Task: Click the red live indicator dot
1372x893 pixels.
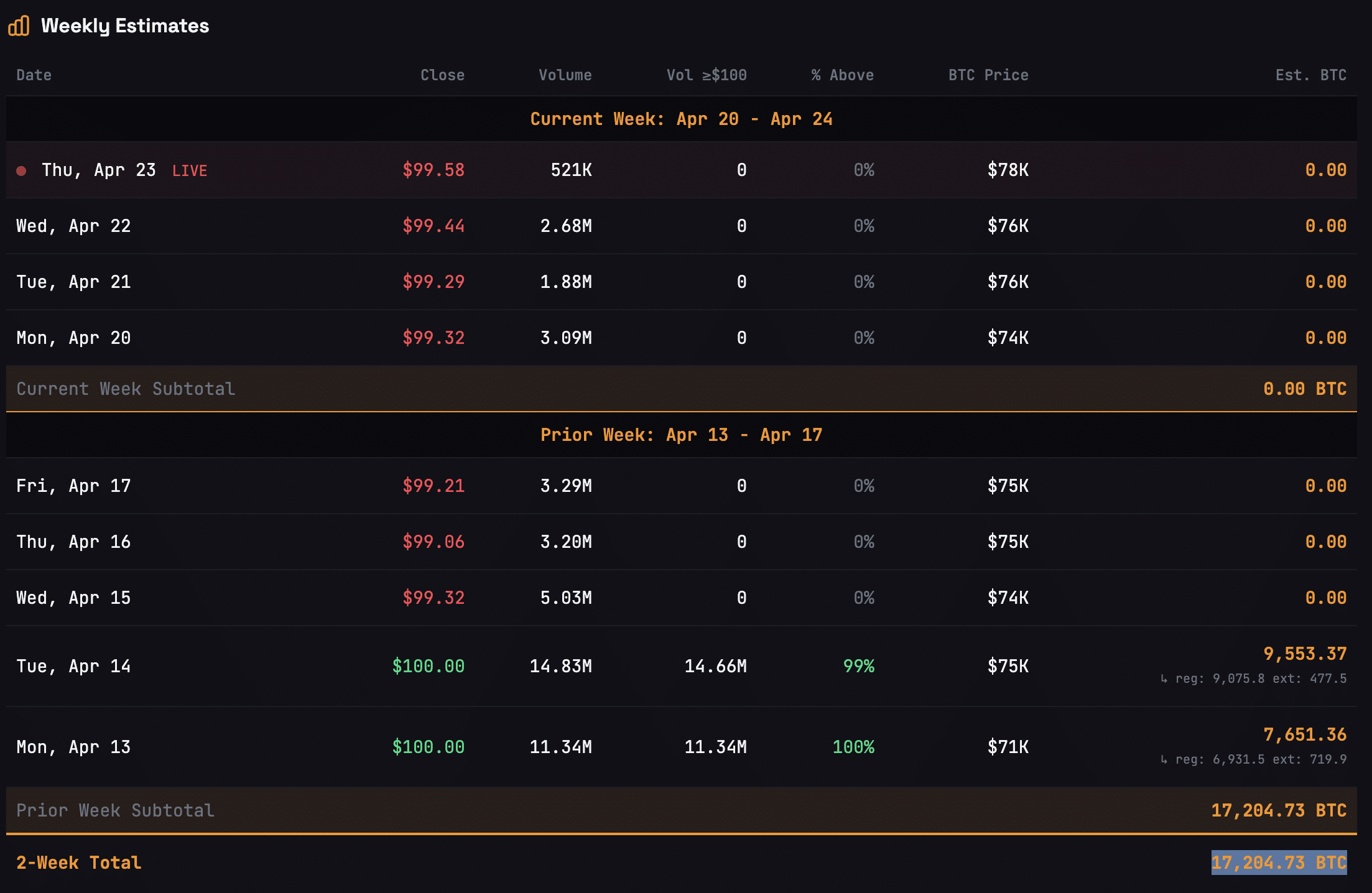Action: click(x=21, y=170)
